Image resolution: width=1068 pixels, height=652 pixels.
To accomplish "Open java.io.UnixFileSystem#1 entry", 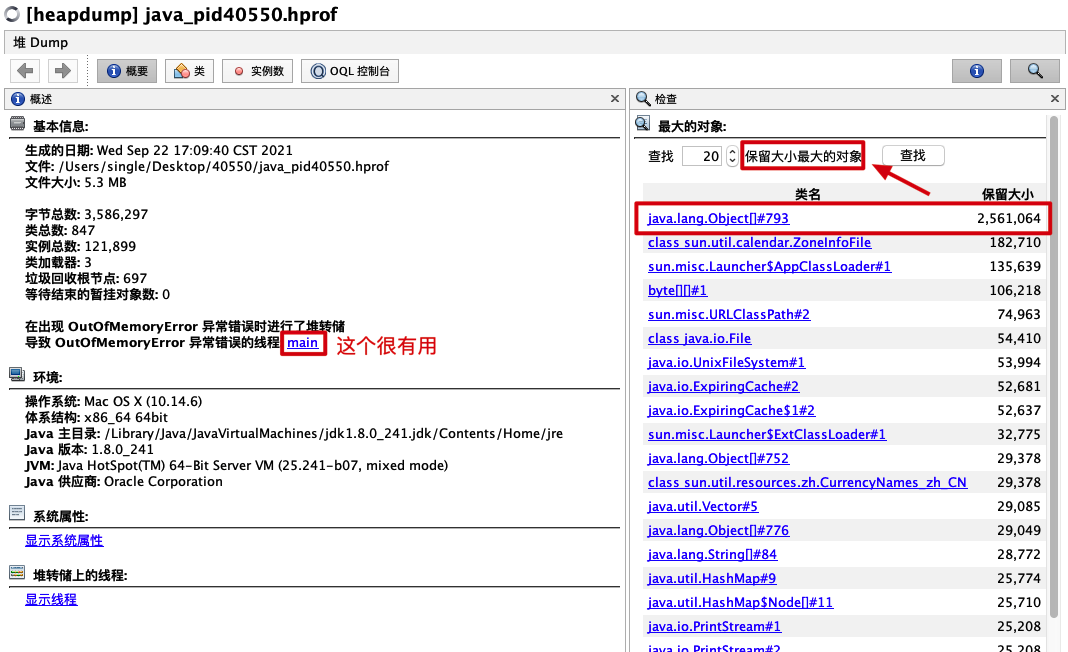I will click(x=726, y=362).
